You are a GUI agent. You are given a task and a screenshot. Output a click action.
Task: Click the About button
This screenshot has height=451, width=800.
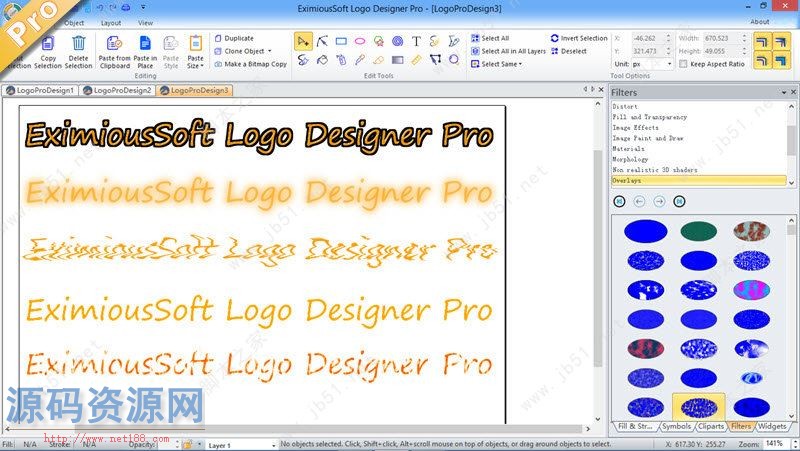[x=760, y=22]
